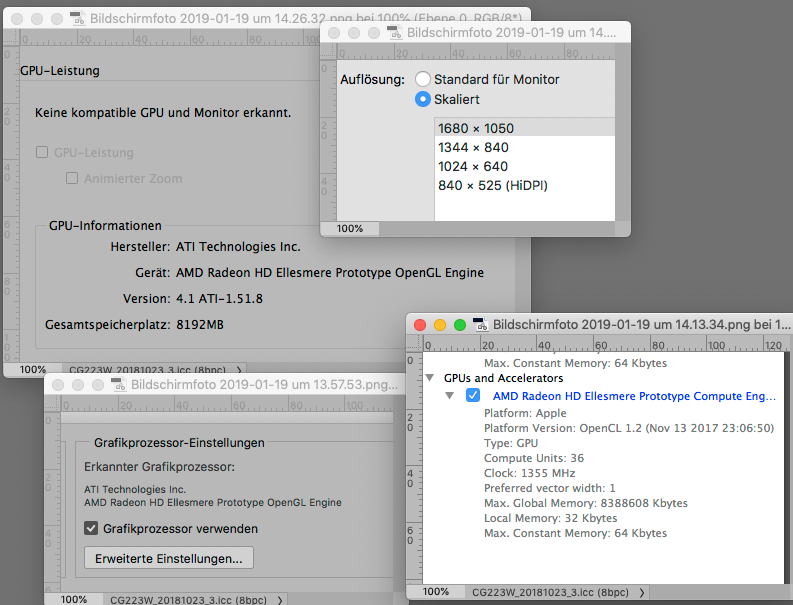Select the 'Skaliert' radio button
Image resolution: width=793 pixels, height=605 pixels.
(x=423, y=99)
